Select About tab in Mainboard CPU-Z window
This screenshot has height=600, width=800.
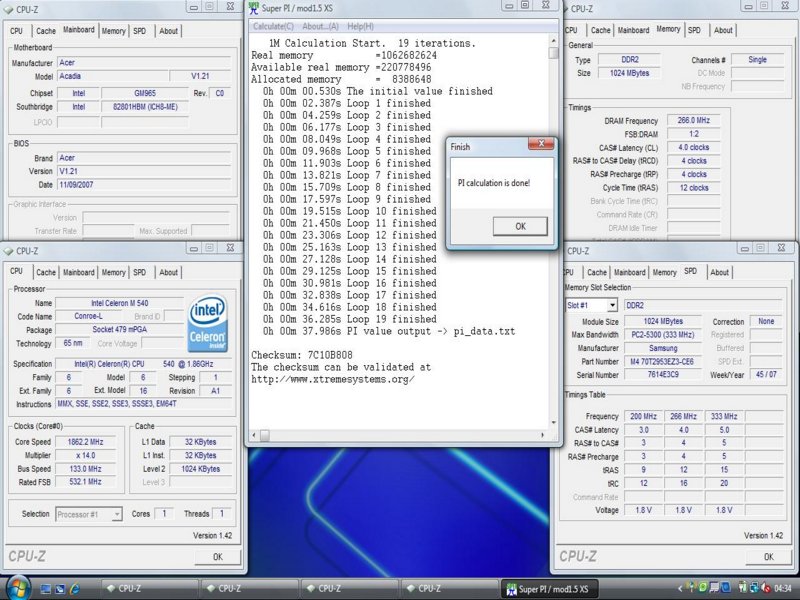[168, 31]
